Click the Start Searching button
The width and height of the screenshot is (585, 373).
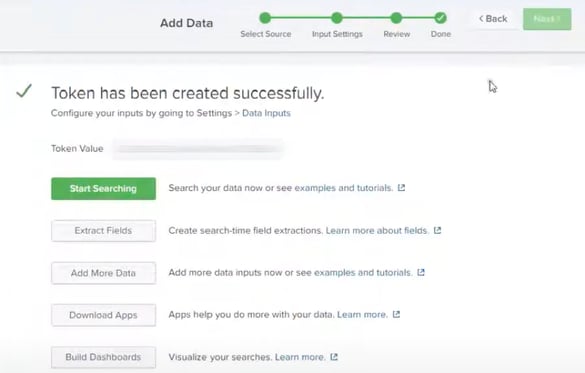pos(103,189)
